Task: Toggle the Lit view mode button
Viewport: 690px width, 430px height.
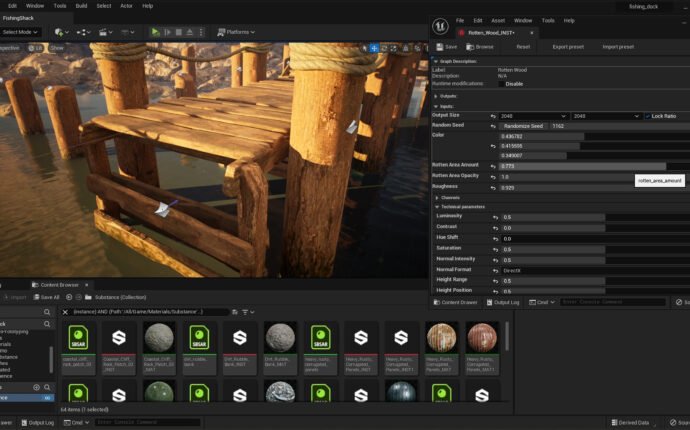Action: (36, 47)
